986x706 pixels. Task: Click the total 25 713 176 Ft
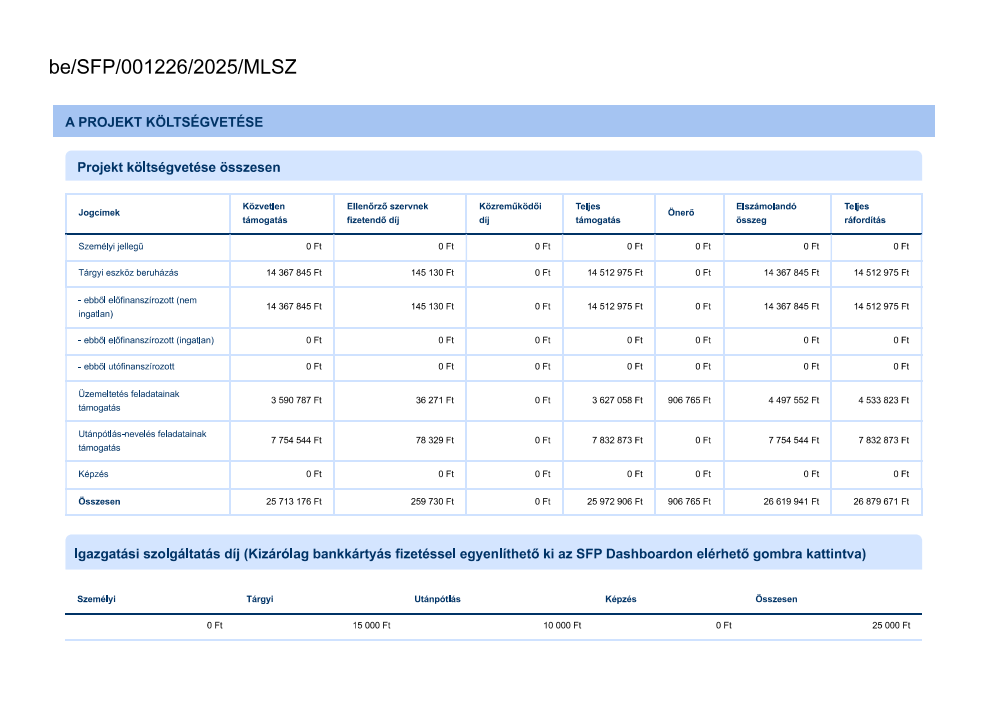(x=294, y=502)
